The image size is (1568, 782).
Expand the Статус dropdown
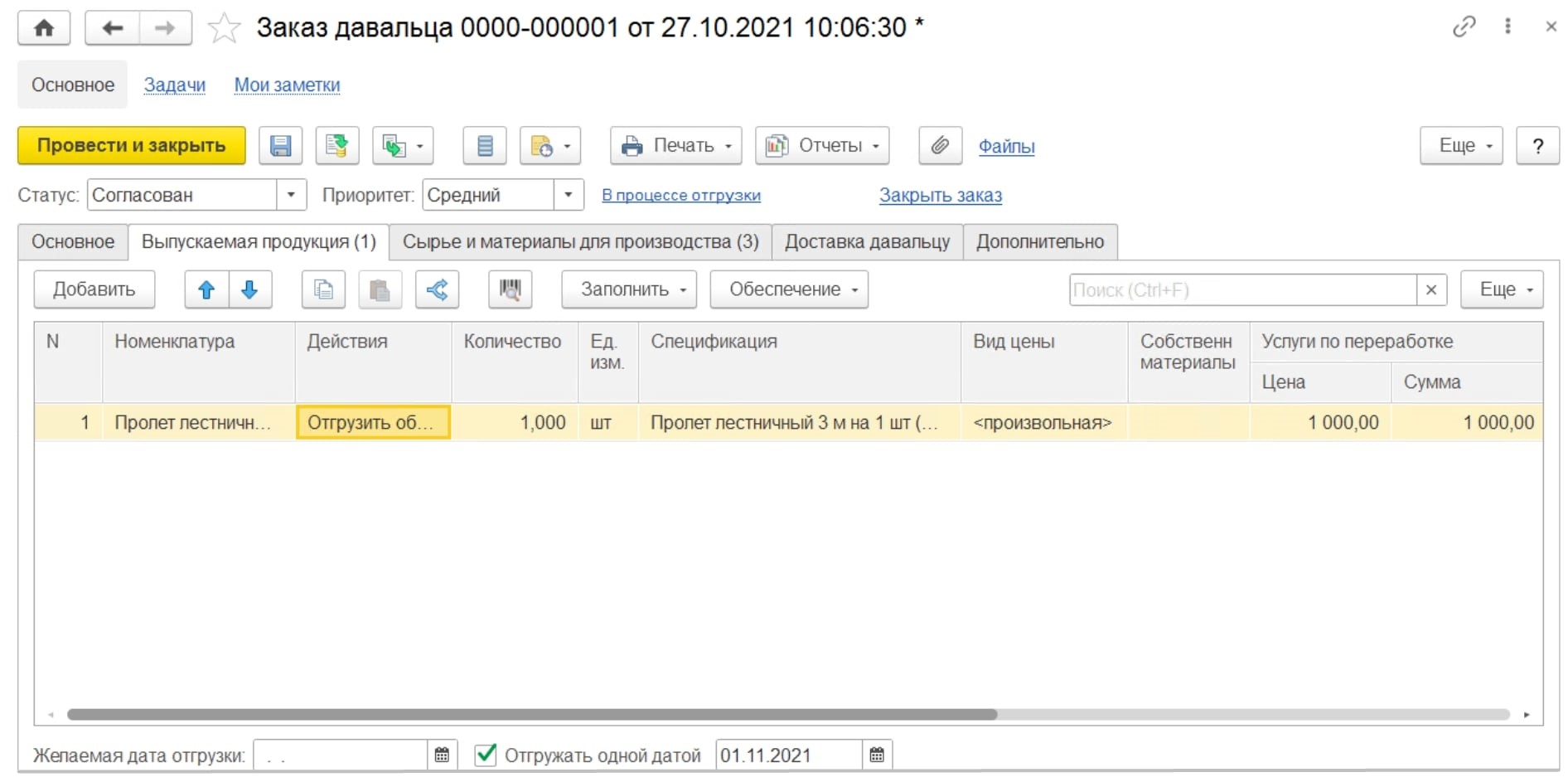(x=291, y=195)
